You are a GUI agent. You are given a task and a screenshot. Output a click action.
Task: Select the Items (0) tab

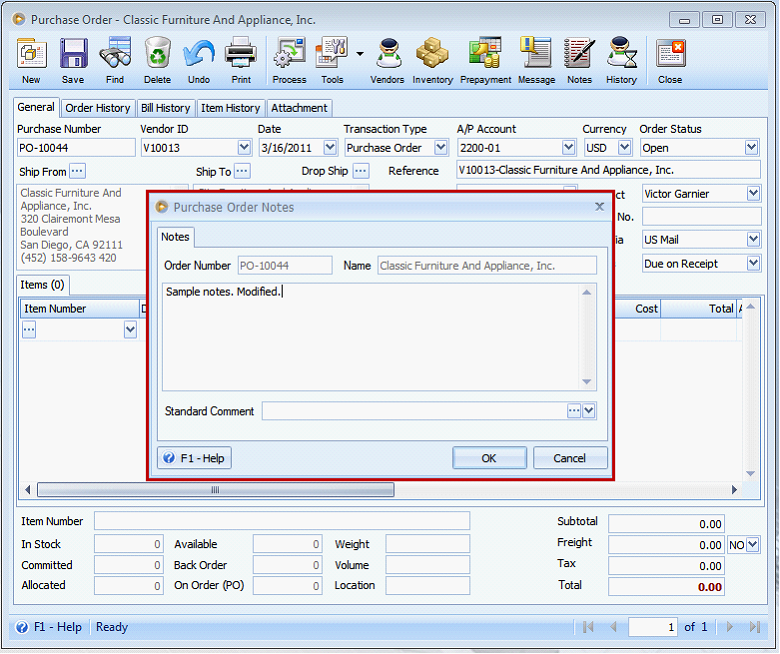[x=42, y=285]
